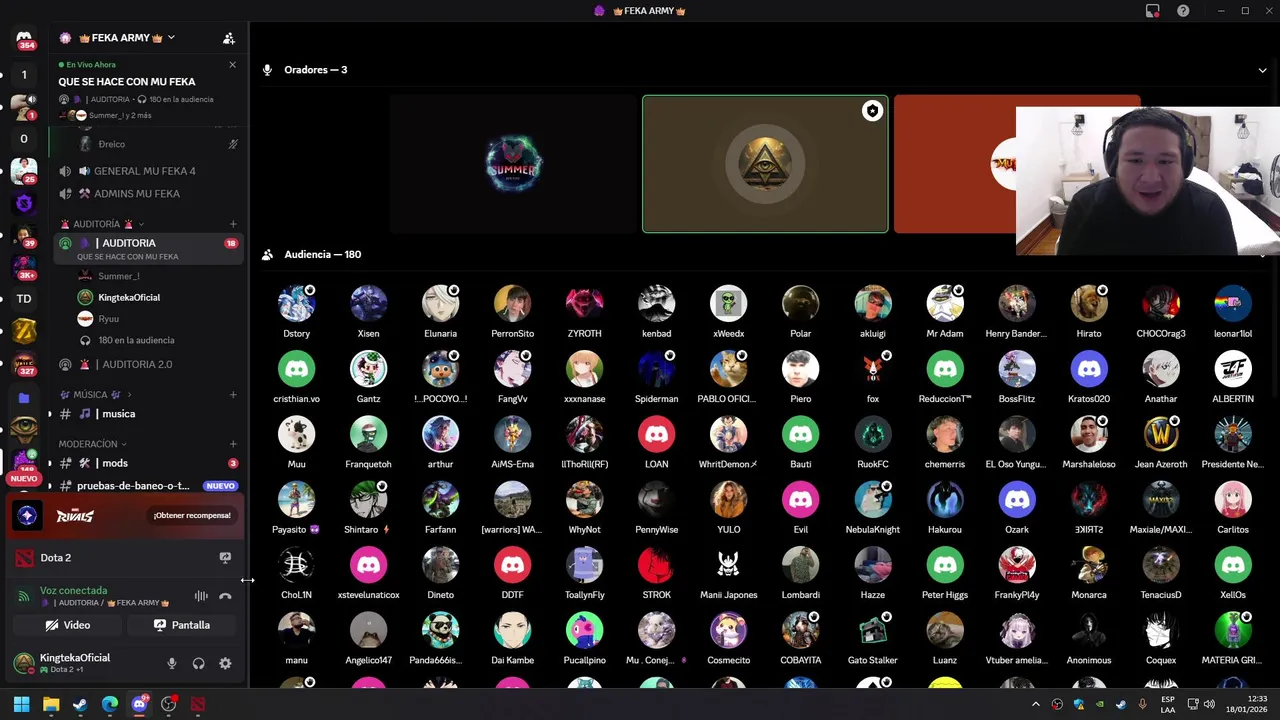Image resolution: width=1280 pixels, height=720 pixels.
Task: Stream Dota 2 using its screen-share icon
Action: tap(225, 558)
